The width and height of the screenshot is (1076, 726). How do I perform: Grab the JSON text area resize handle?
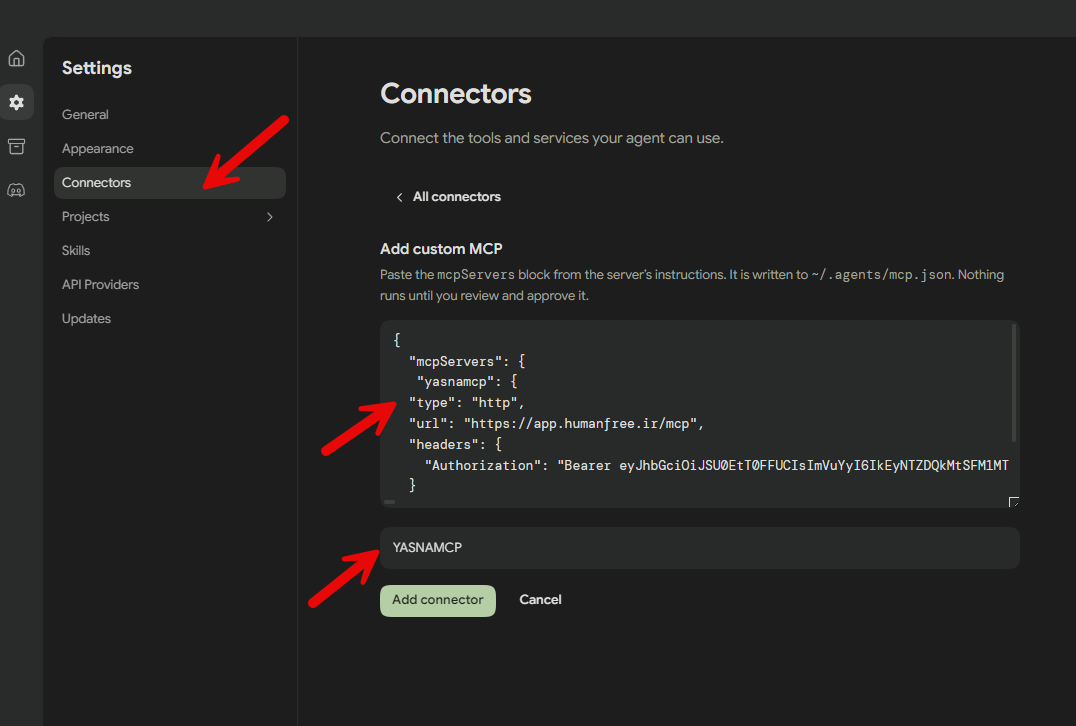tap(1014, 502)
